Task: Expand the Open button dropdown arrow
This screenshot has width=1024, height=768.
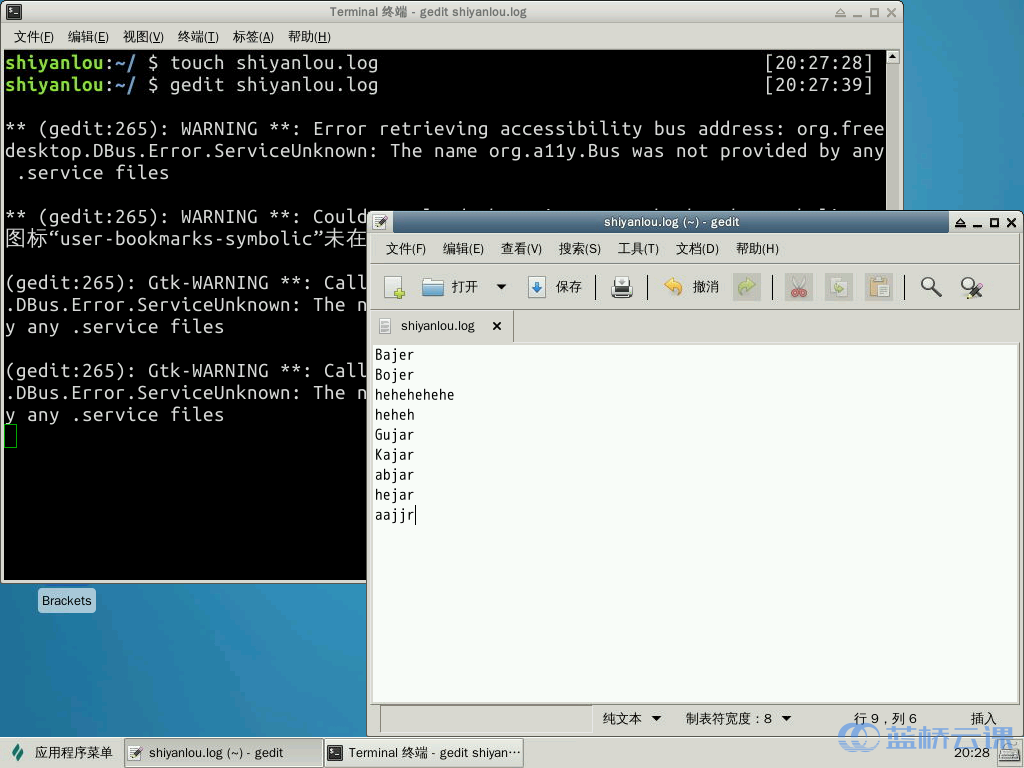Action: coord(503,288)
